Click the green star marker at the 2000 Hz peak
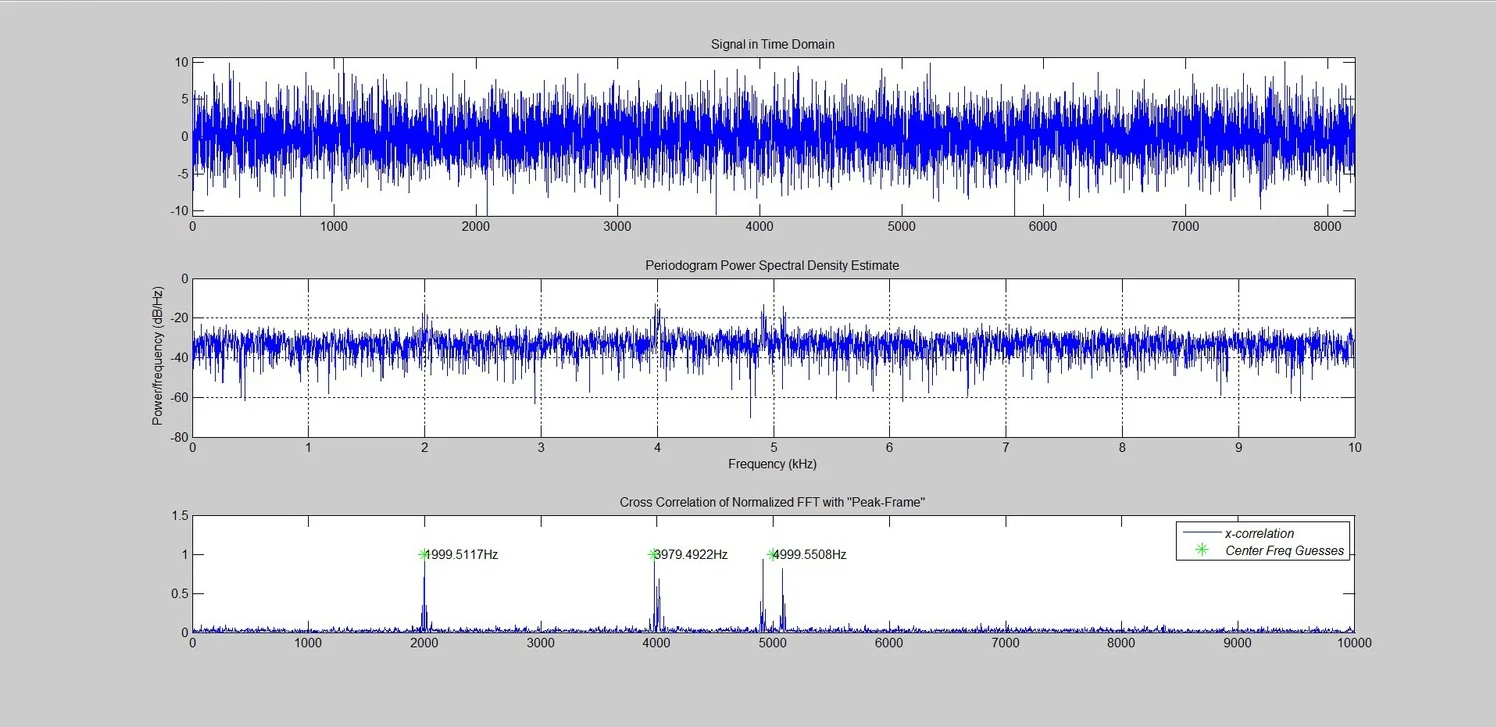Screen dimensions: 1496x727 (424, 554)
